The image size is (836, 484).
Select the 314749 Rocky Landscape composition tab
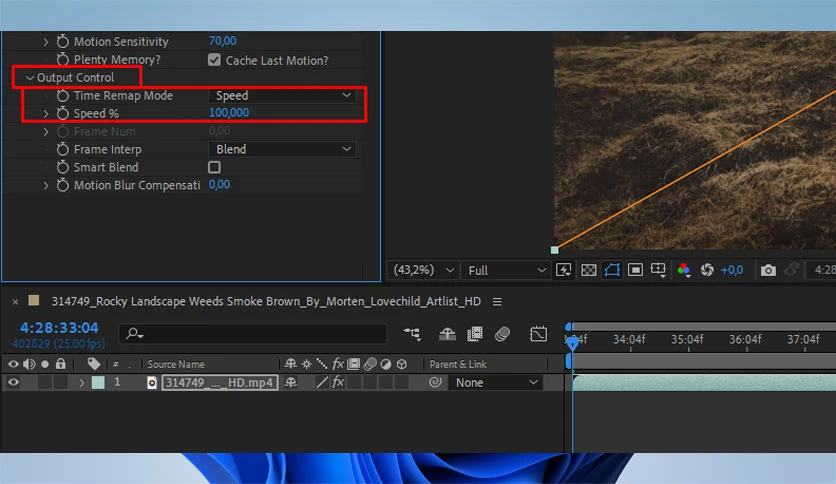266,302
